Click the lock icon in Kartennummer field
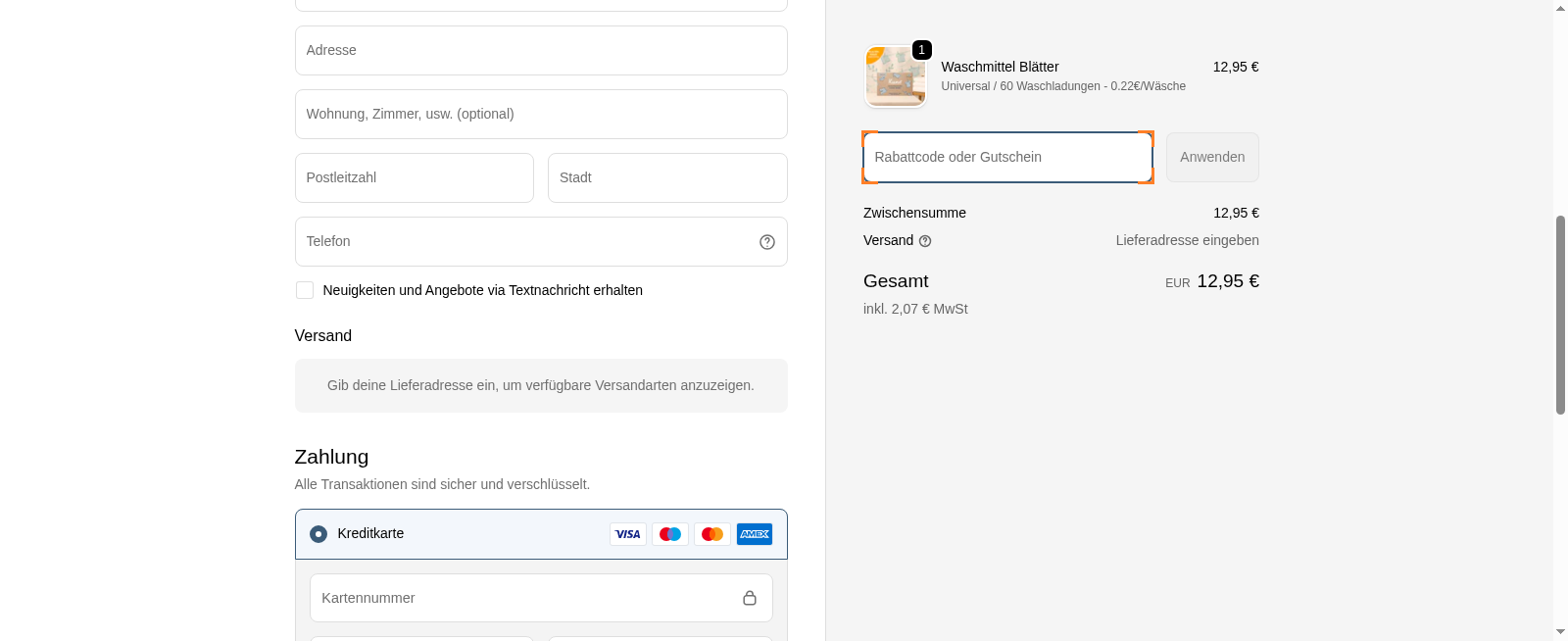1568x641 pixels. (x=750, y=598)
